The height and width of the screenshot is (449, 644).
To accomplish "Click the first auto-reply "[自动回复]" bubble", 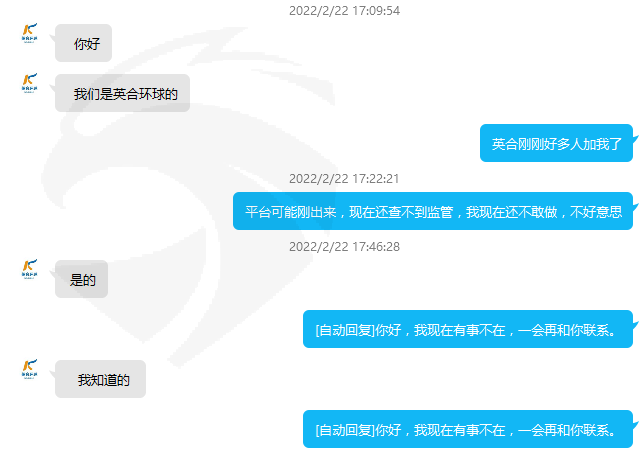I will (468, 329).
